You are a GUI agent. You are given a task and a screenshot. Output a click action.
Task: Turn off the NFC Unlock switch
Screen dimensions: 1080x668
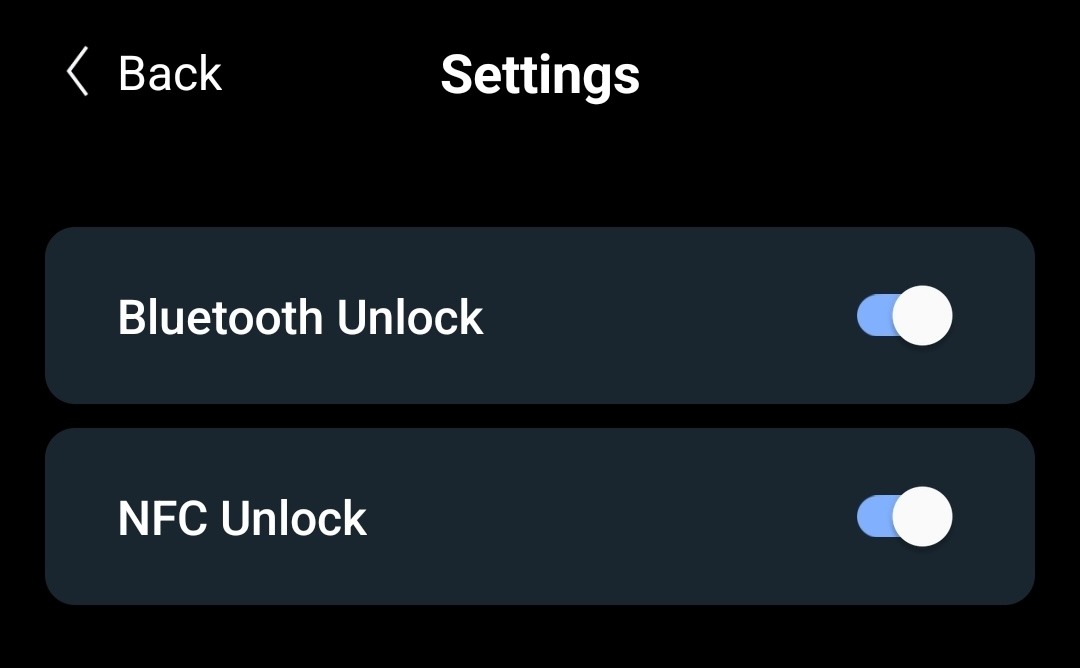(x=904, y=517)
